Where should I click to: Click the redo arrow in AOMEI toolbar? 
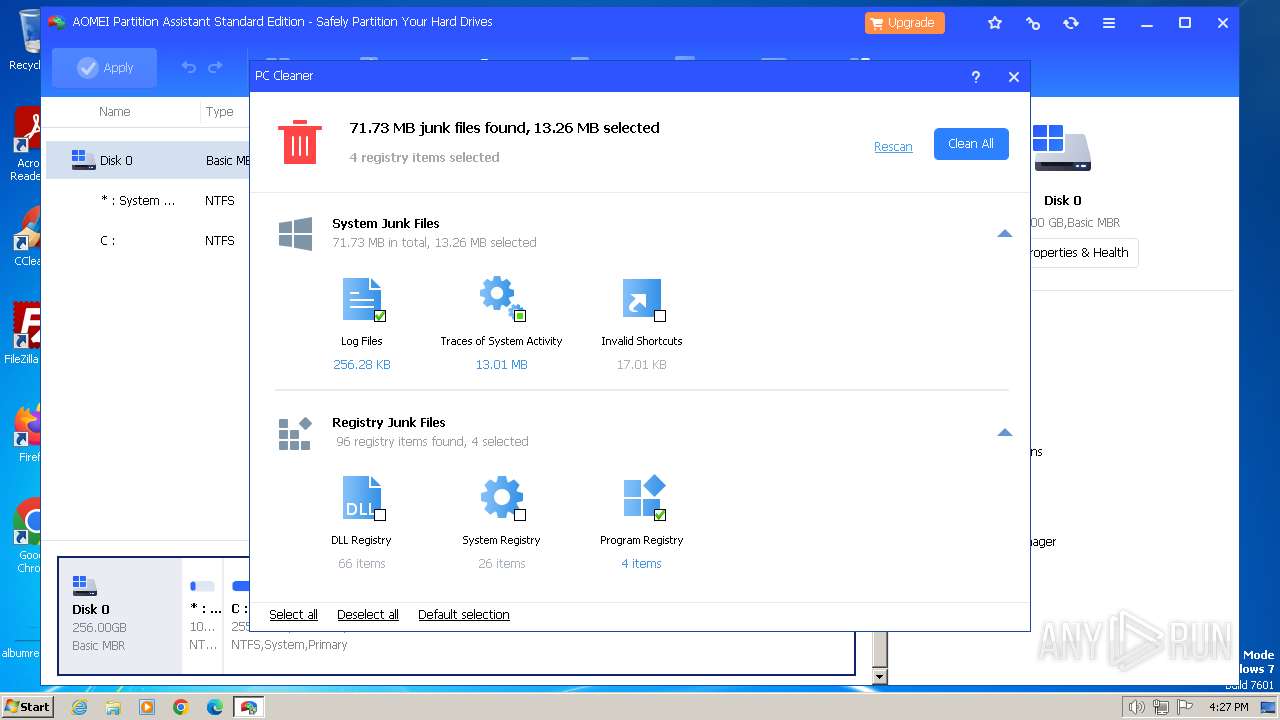click(x=215, y=67)
